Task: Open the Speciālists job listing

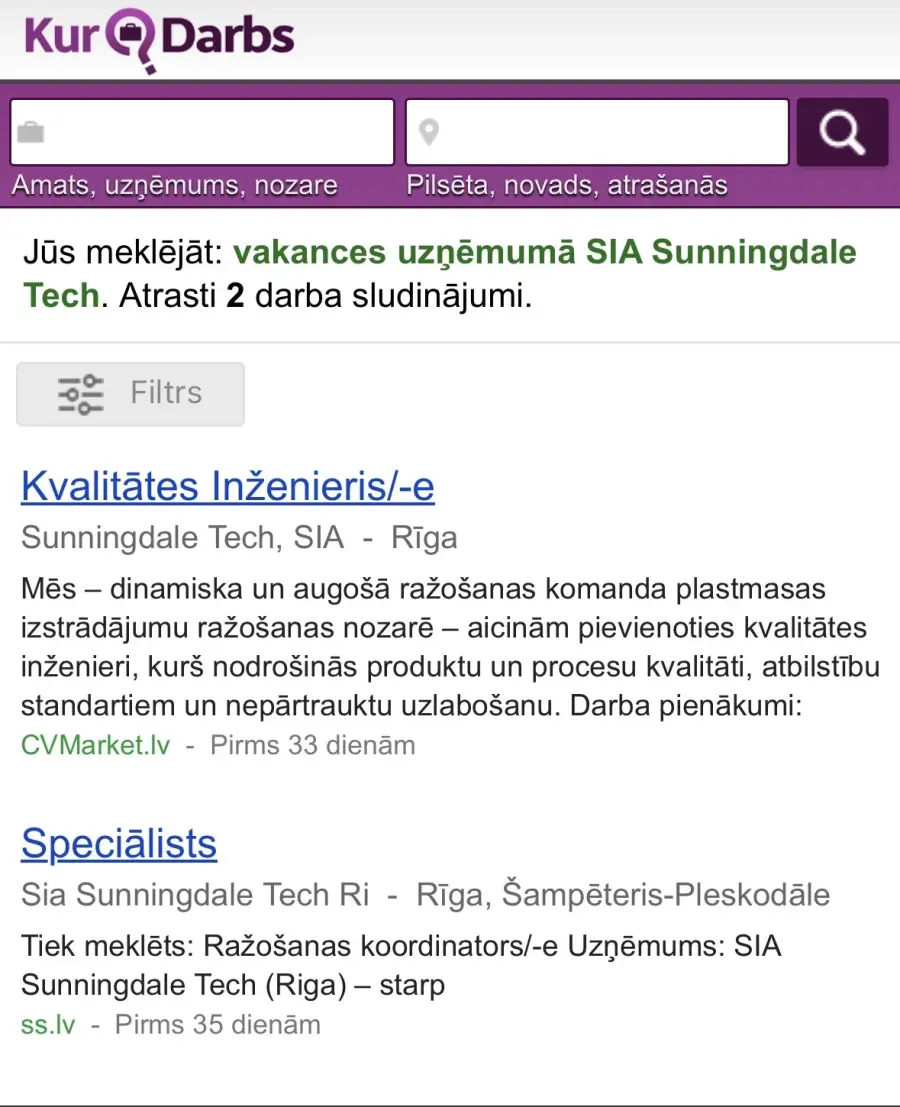Action: click(119, 844)
